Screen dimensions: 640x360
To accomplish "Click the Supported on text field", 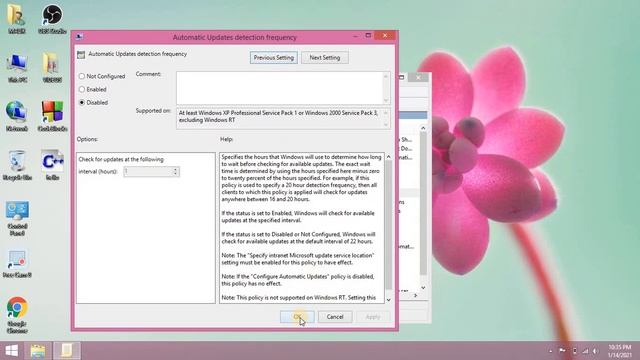I will [279, 118].
